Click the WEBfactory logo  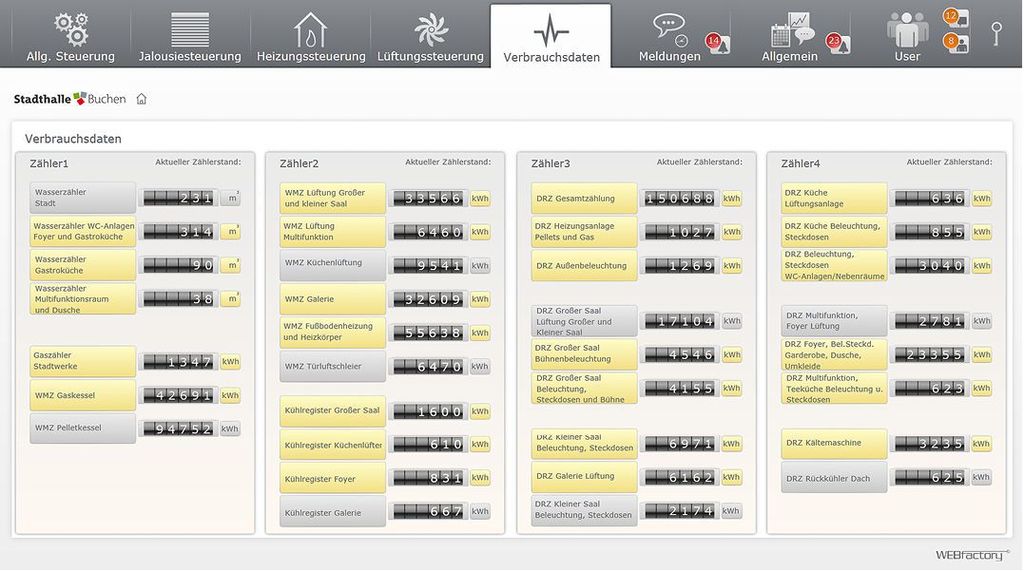[972, 554]
